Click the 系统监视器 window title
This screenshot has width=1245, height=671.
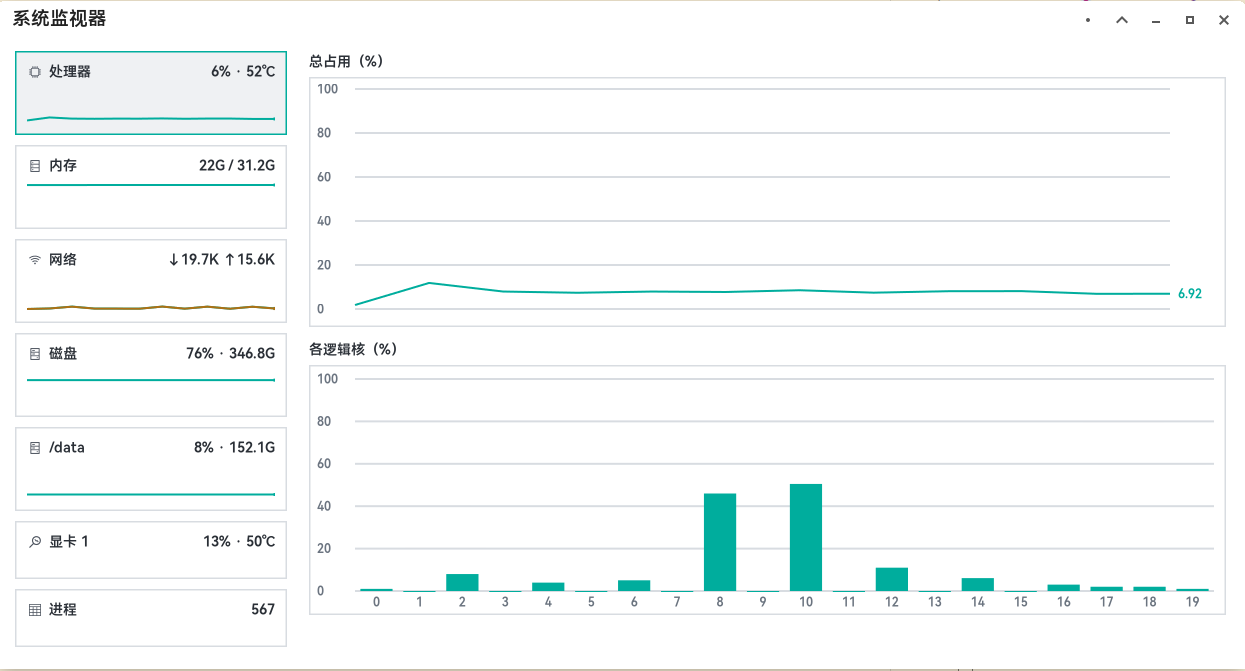(59, 19)
